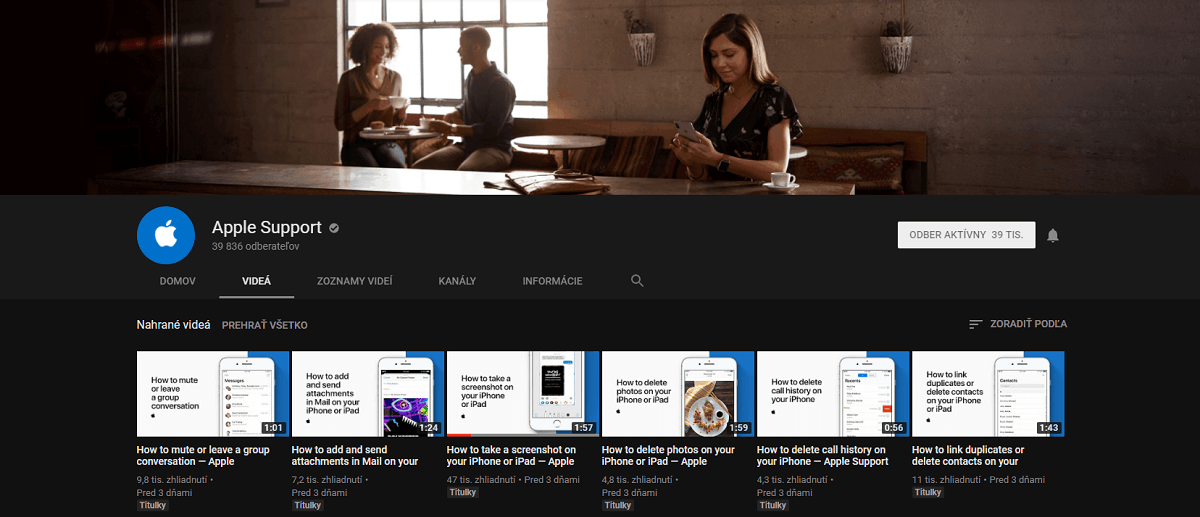1200x517 pixels.
Task: Click the 0:56 duration badge
Action: pyautogui.click(x=894, y=428)
